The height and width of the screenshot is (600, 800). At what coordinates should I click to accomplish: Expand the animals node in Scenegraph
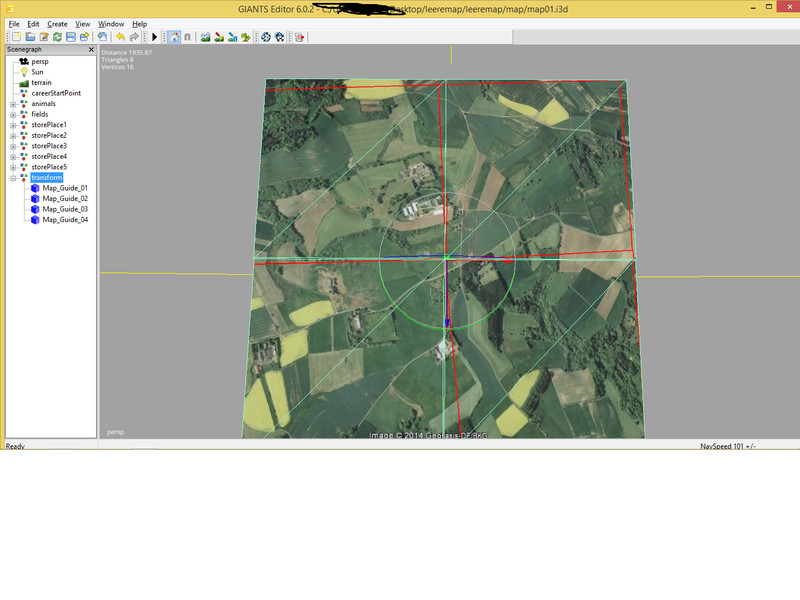13,104
